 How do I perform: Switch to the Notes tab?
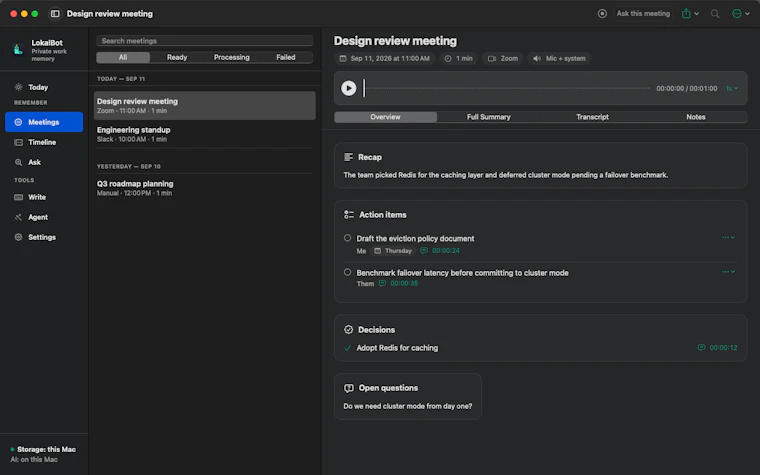click(696, 117)
